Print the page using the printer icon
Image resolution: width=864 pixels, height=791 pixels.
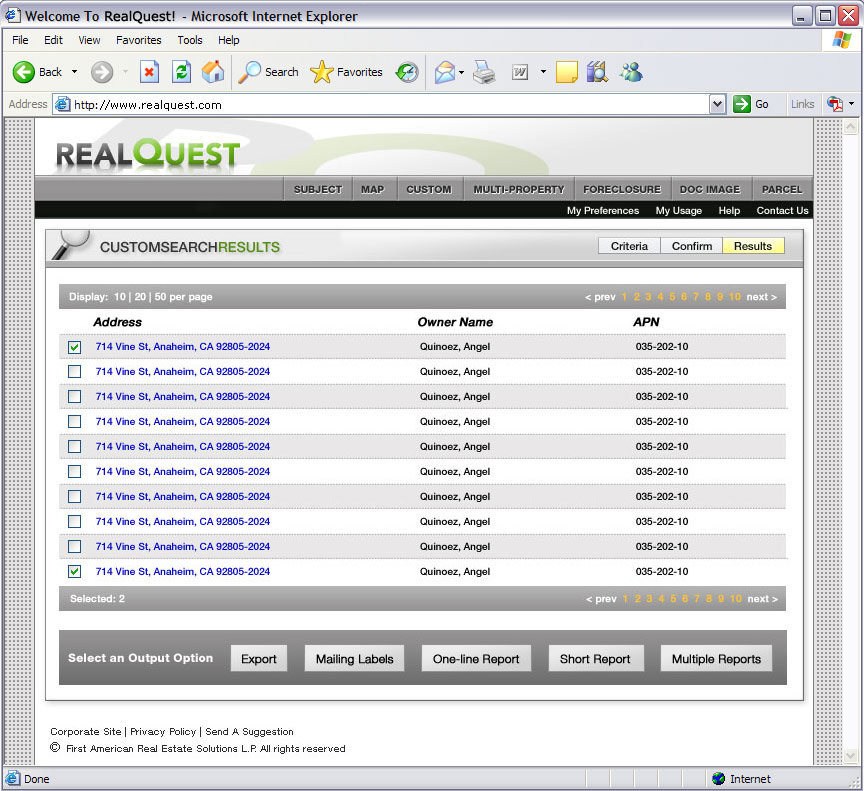[484, 72]
